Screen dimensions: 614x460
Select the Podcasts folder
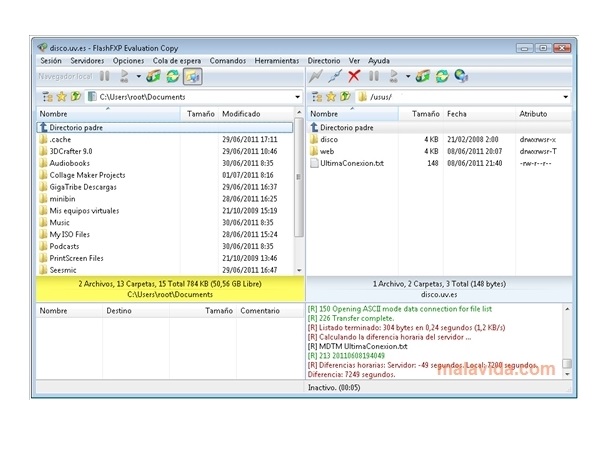(x=165, y=246)
